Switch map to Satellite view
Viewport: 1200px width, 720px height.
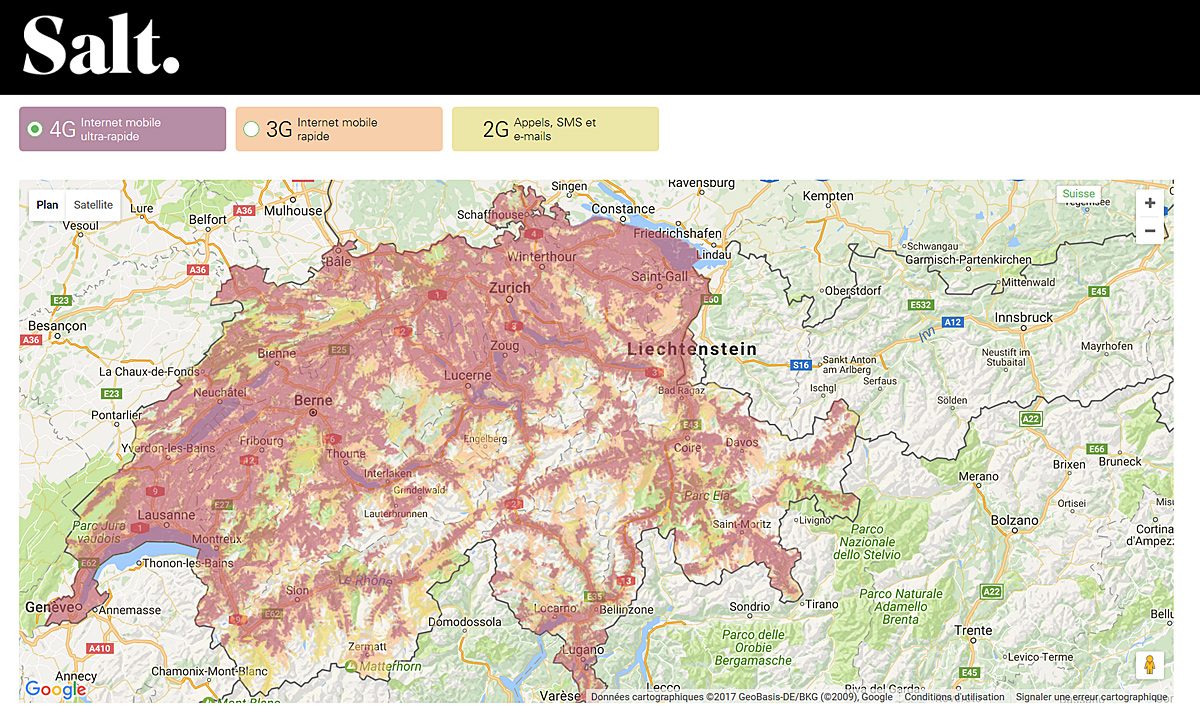93,205
